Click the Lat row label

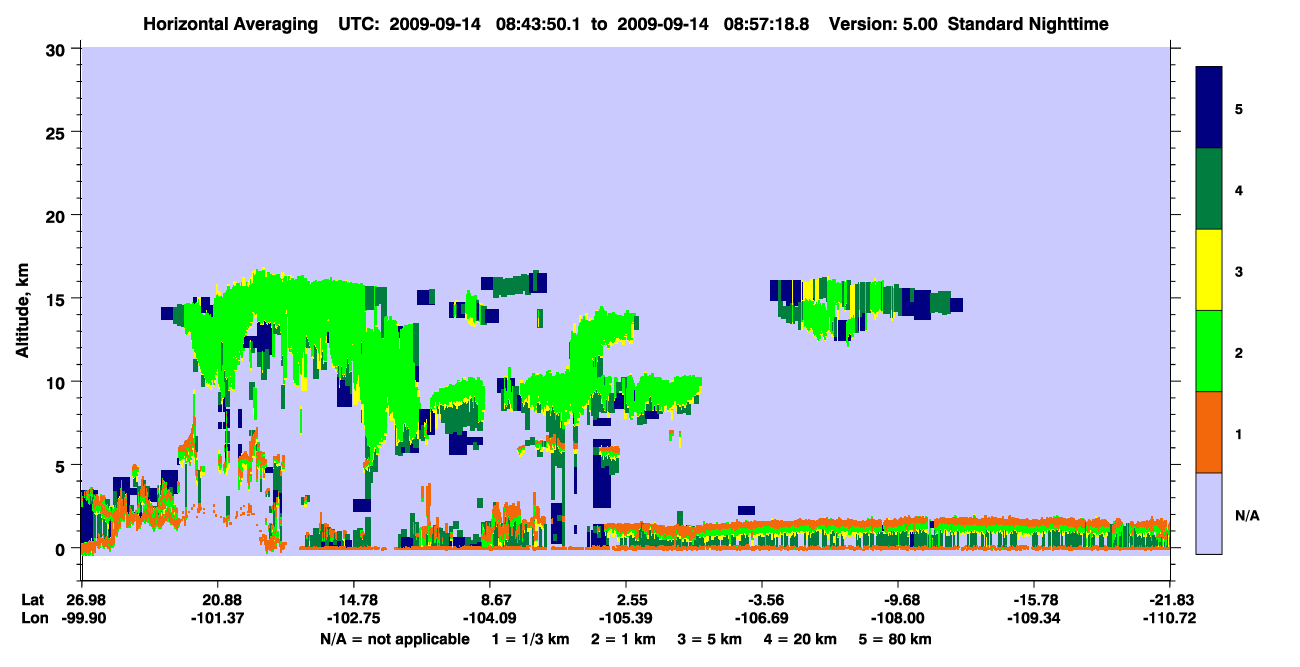point(33,600)
